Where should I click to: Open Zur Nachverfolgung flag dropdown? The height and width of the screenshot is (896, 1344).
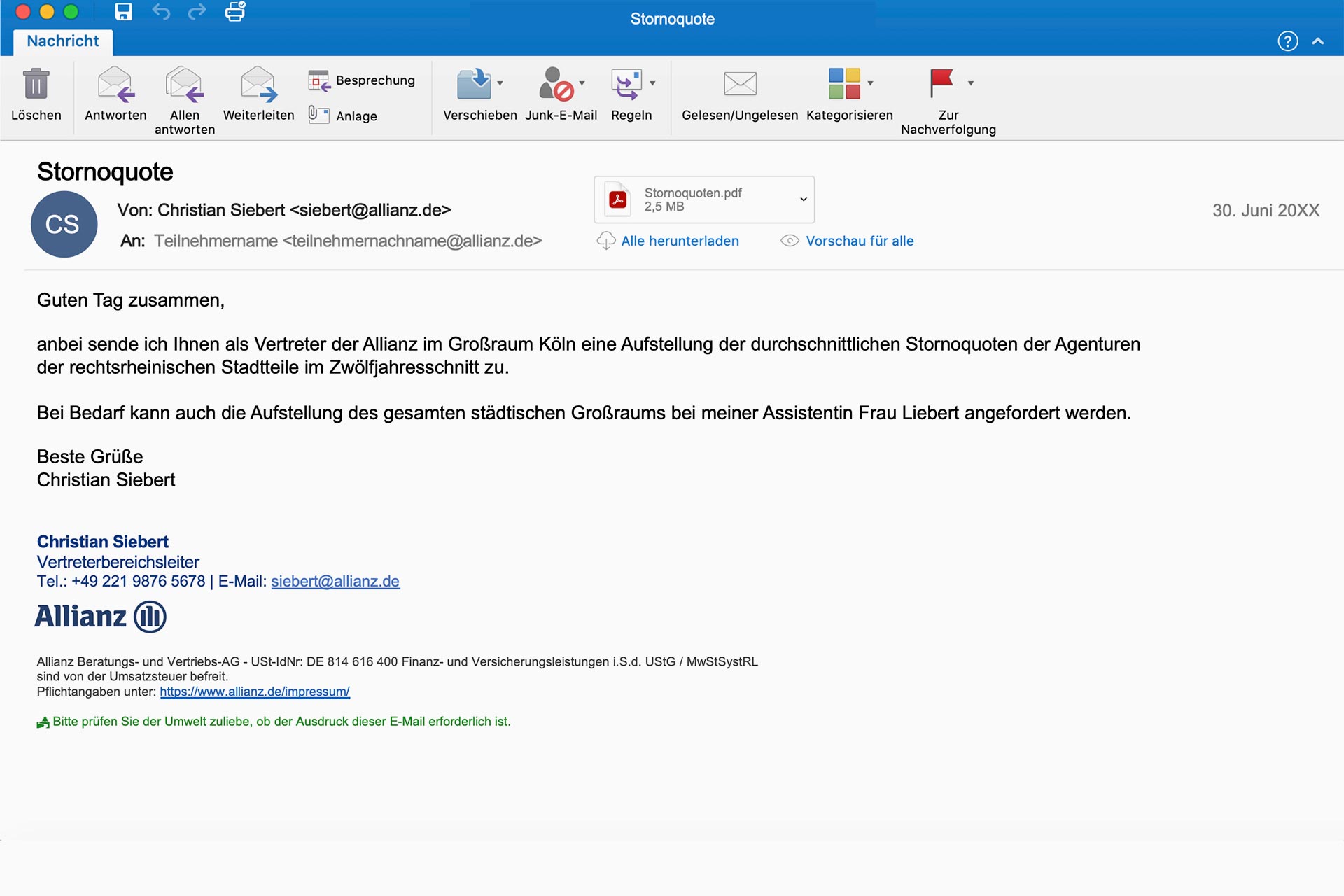click(x=970, y=83)
